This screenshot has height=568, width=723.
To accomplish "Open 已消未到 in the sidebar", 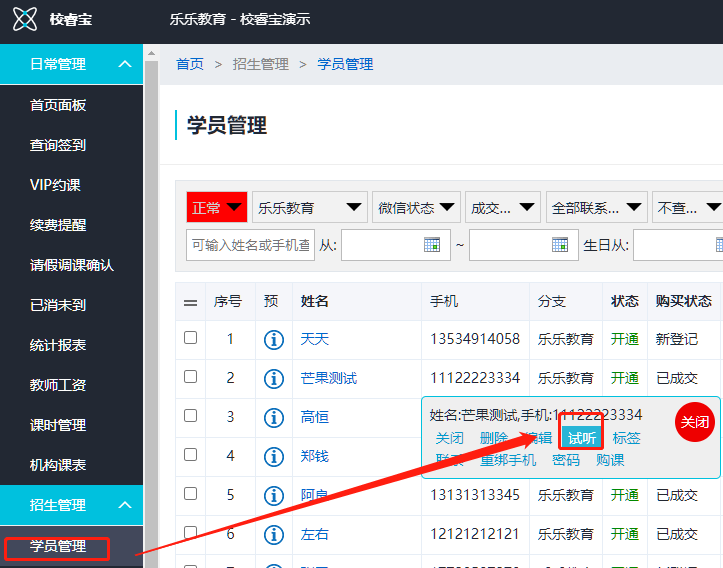I will (58, 305).
